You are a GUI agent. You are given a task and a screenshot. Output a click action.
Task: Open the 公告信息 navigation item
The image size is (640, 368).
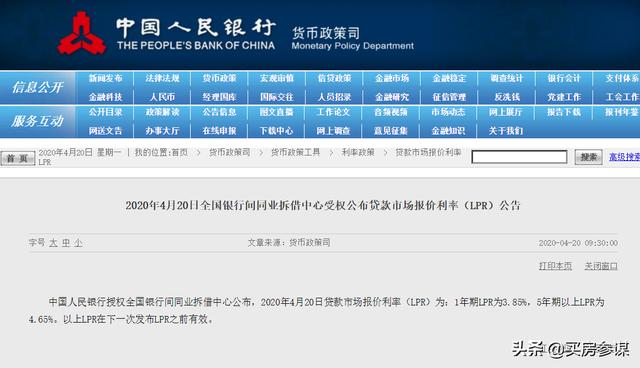[x=220, y=112]
